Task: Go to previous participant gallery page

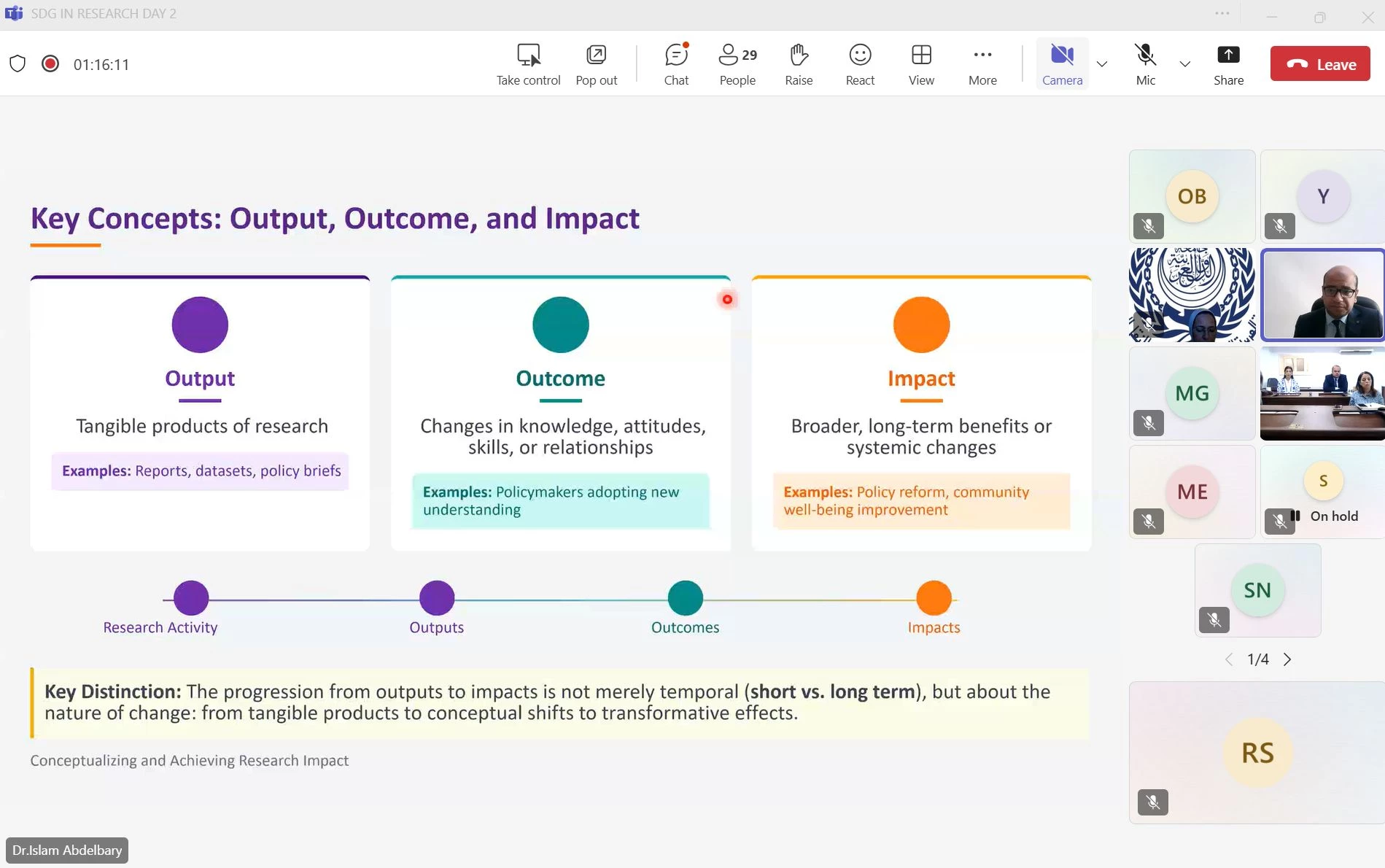Action: [x=1229, y=659]
